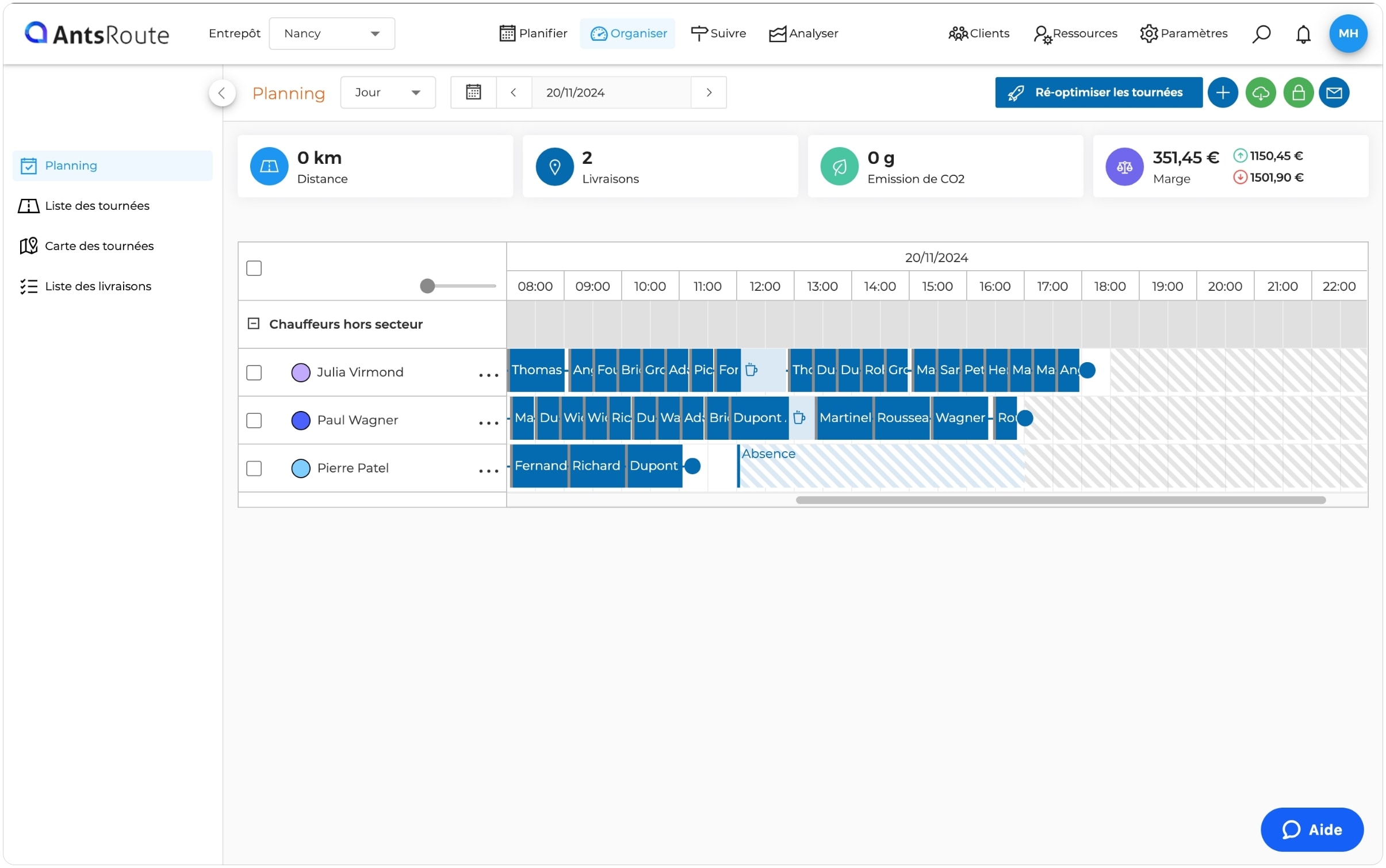This screenshot has width=1386, height=868.
Task: Click the end-of-route dot for Paul Wagner
Action: pos(1025,418)
